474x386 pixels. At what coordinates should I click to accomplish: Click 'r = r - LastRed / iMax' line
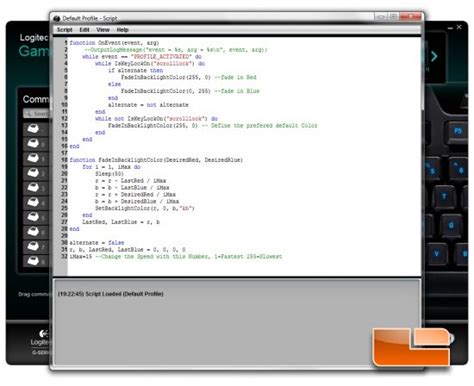point(130,181)
